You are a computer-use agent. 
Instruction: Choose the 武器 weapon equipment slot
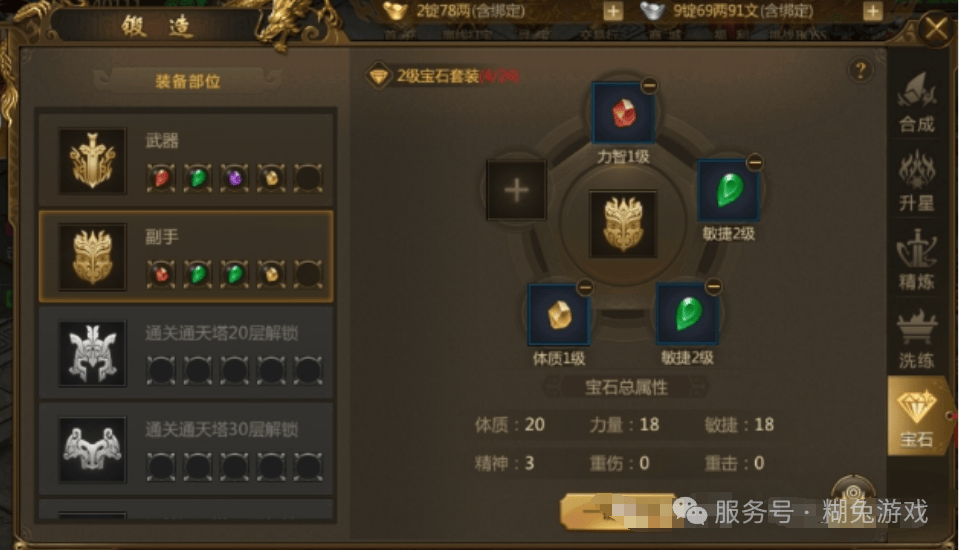pos(186,159)
